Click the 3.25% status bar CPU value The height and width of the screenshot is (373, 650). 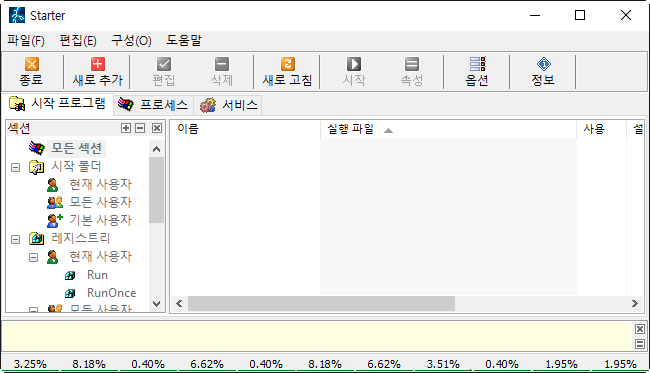[x=30, y=364]
